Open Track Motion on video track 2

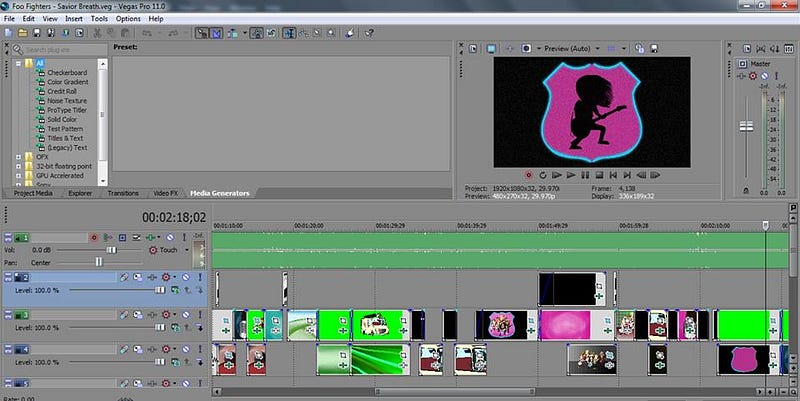tap(138, 277)
